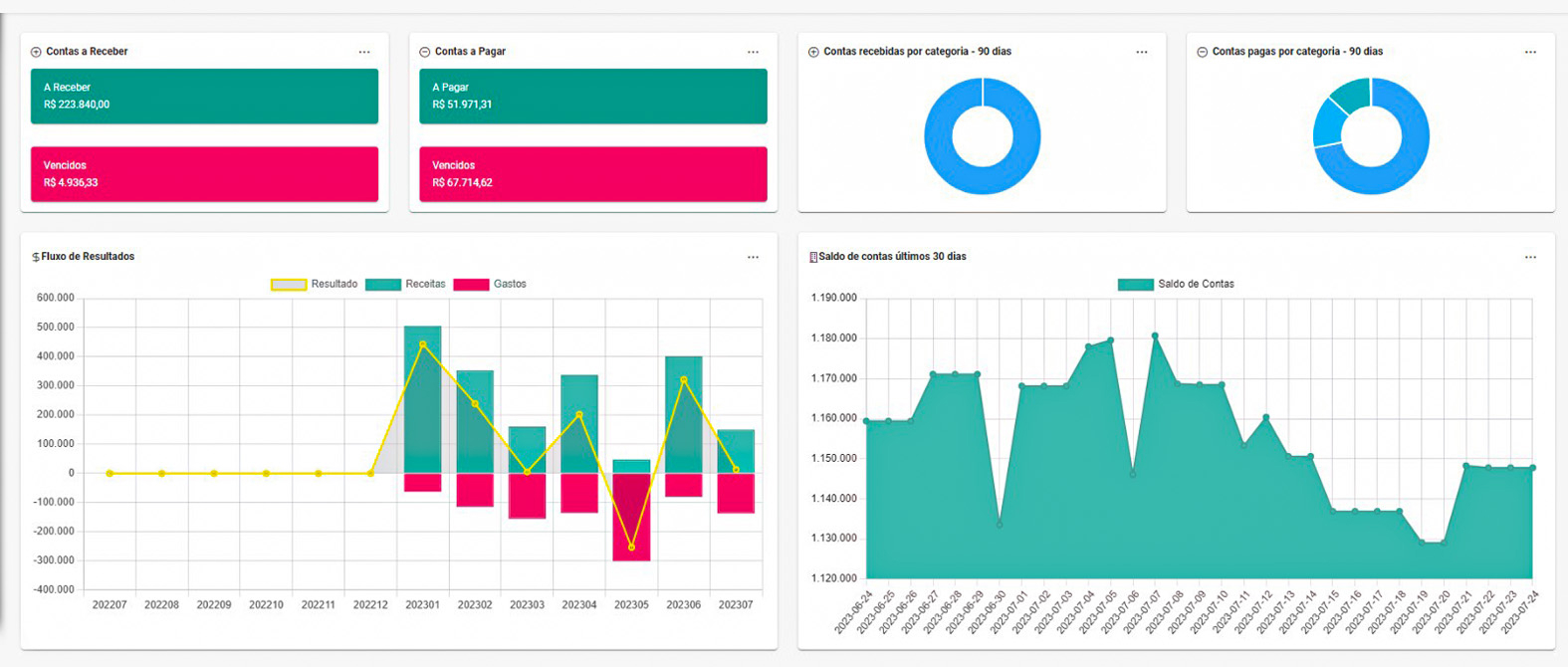Toggle the Resultado series in the chart legend
This screenshot has width=1568, height=667.
pyautogui.click(x=315, y=285)
